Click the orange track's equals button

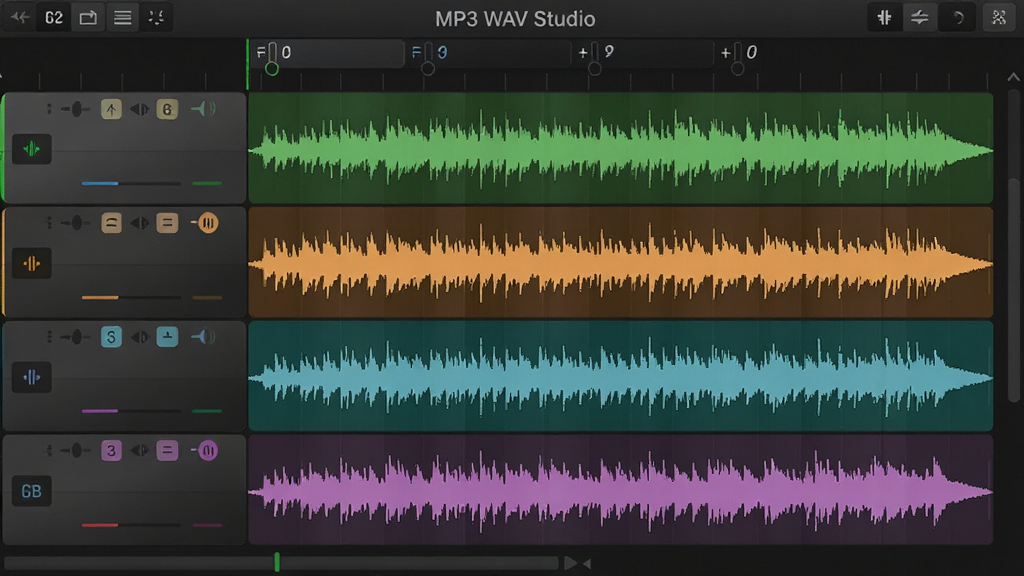167,223
